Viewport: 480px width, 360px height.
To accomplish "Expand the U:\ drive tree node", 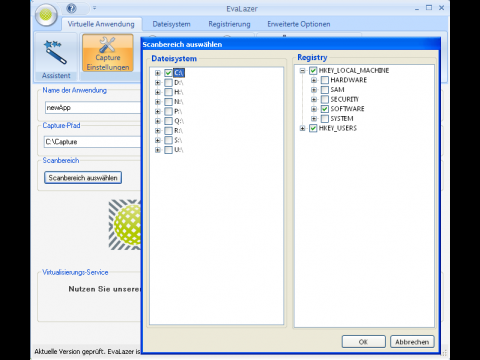I will click(158, 150).
